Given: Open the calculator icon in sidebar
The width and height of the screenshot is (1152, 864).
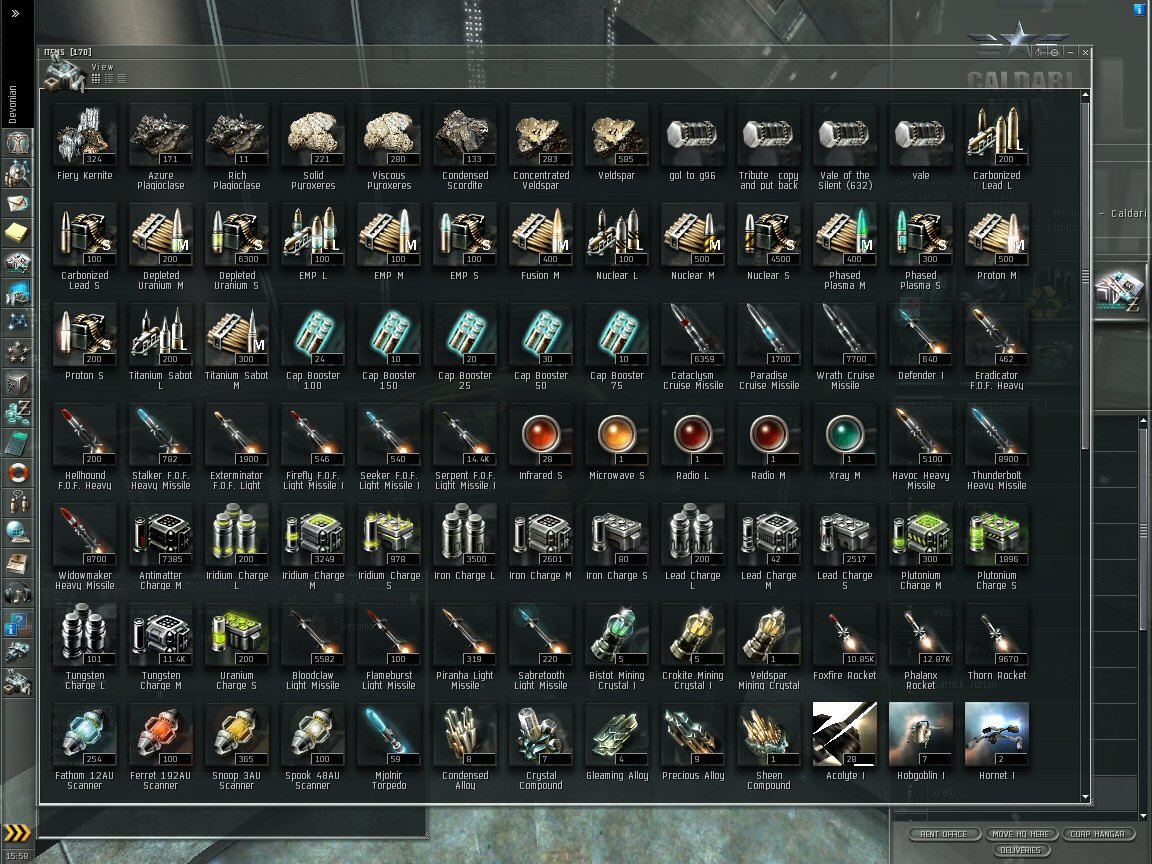Looking at the screenshot, I should [17, 443].
